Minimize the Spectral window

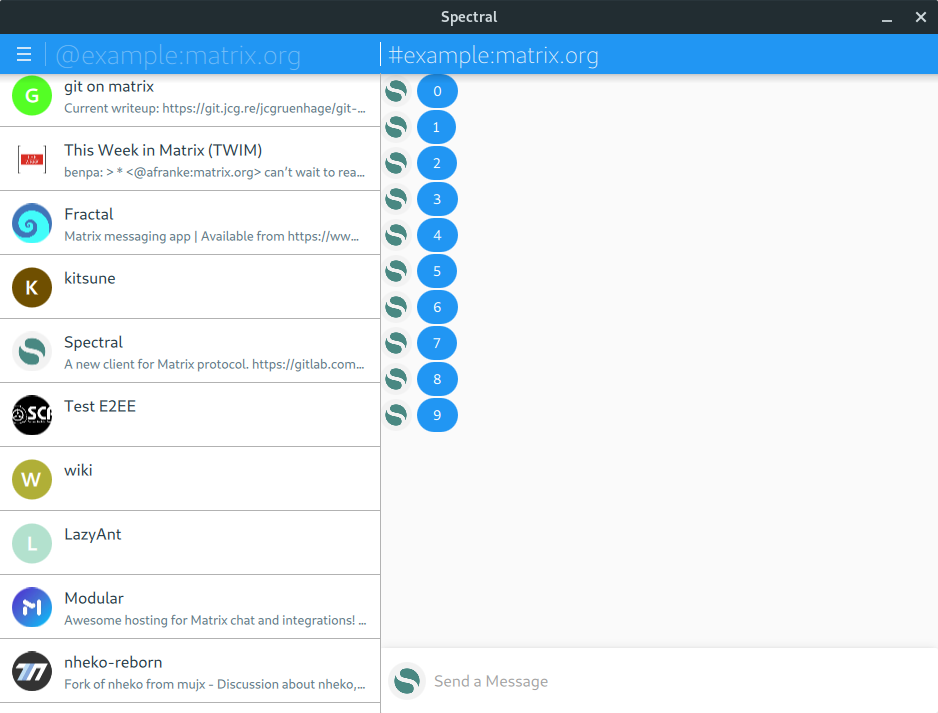tap(886, 17)
